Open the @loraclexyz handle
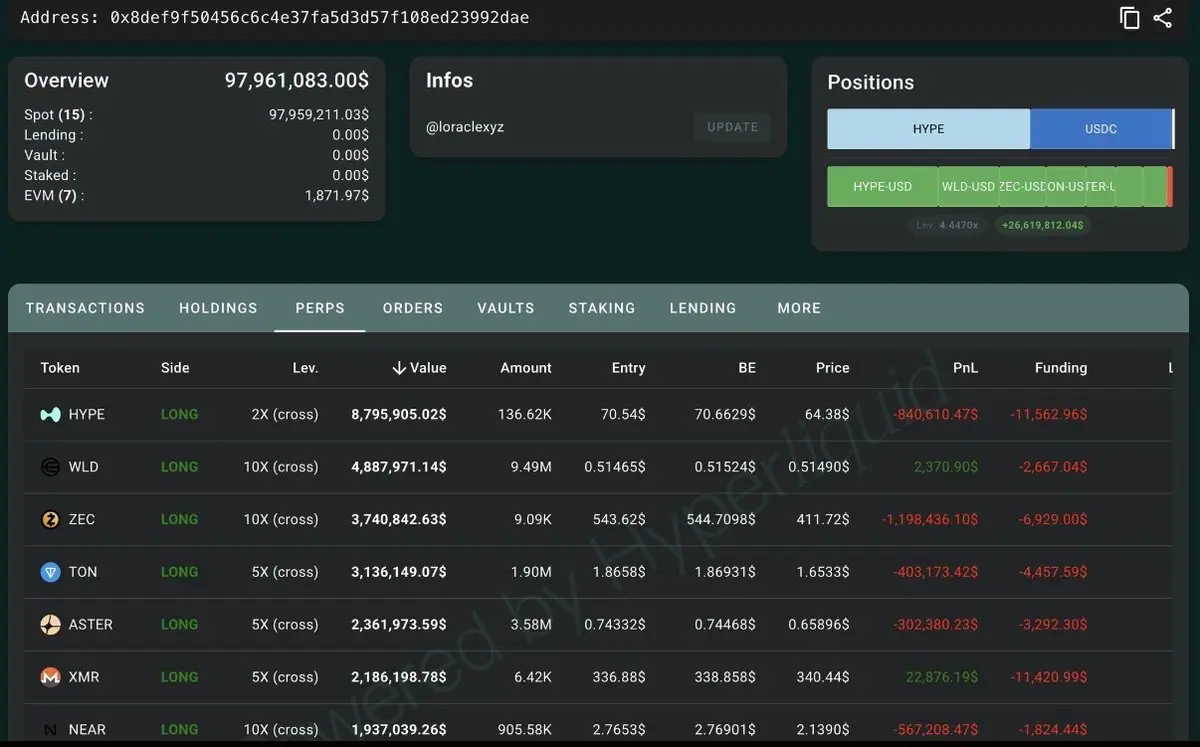 pyautogui.click(x=465, y=127)
